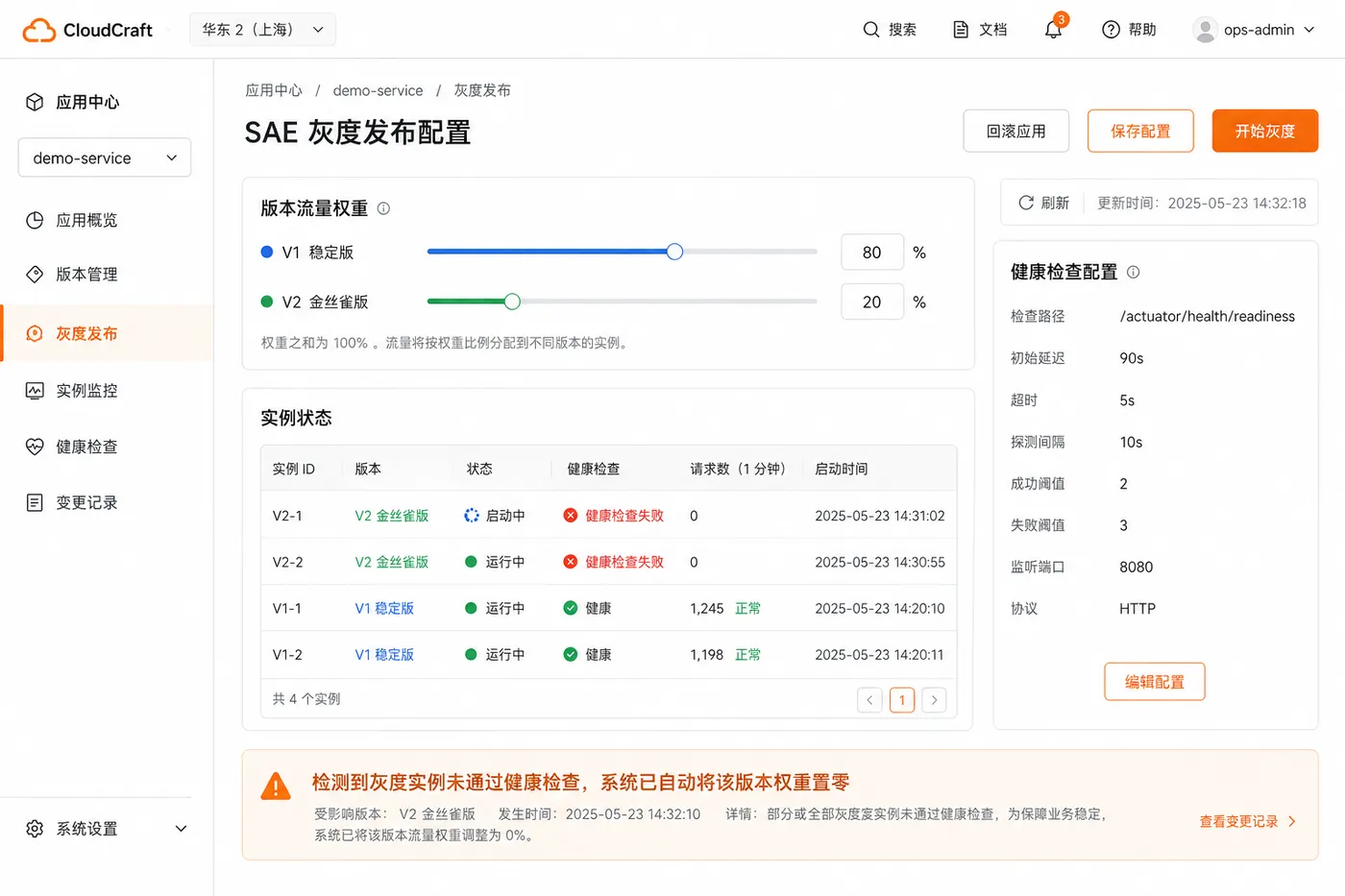Click the help question-mark icon

[x=1111, y=30]
